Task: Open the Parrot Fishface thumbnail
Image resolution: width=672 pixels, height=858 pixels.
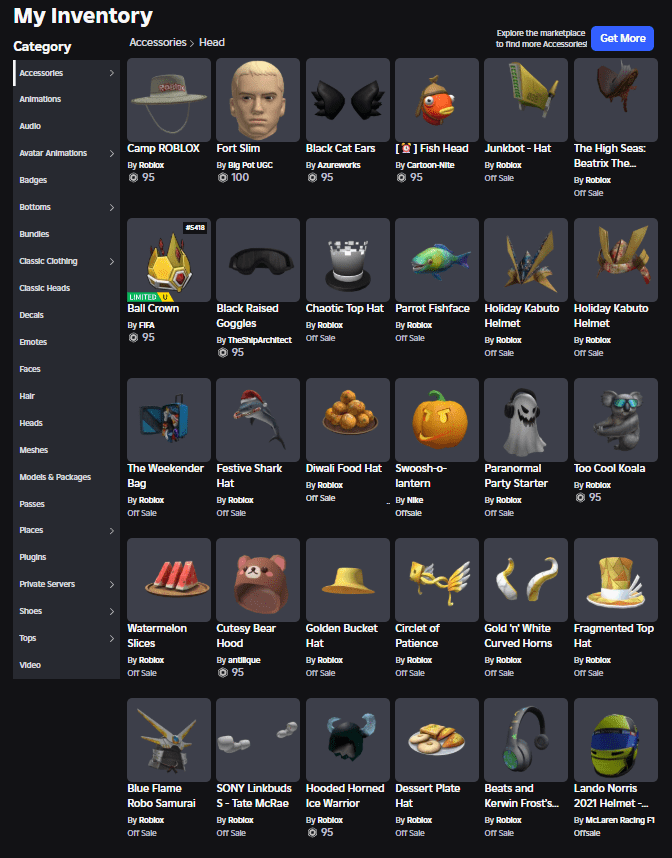Action: point(437,260)
